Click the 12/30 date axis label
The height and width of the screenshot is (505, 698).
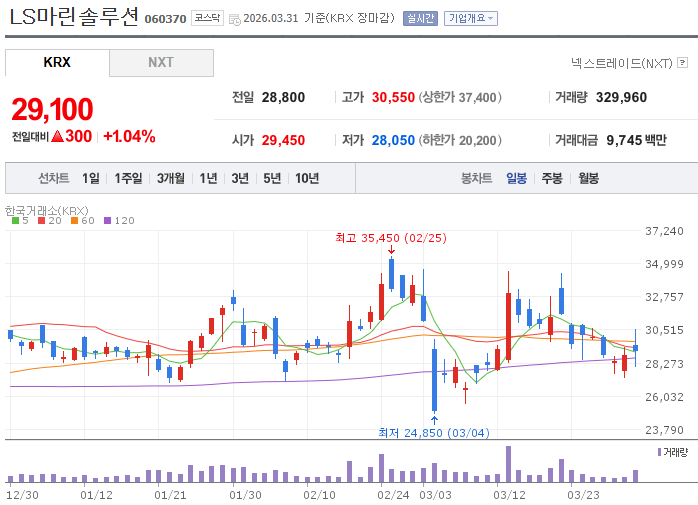pyautogui.click(x=22, y=495)
